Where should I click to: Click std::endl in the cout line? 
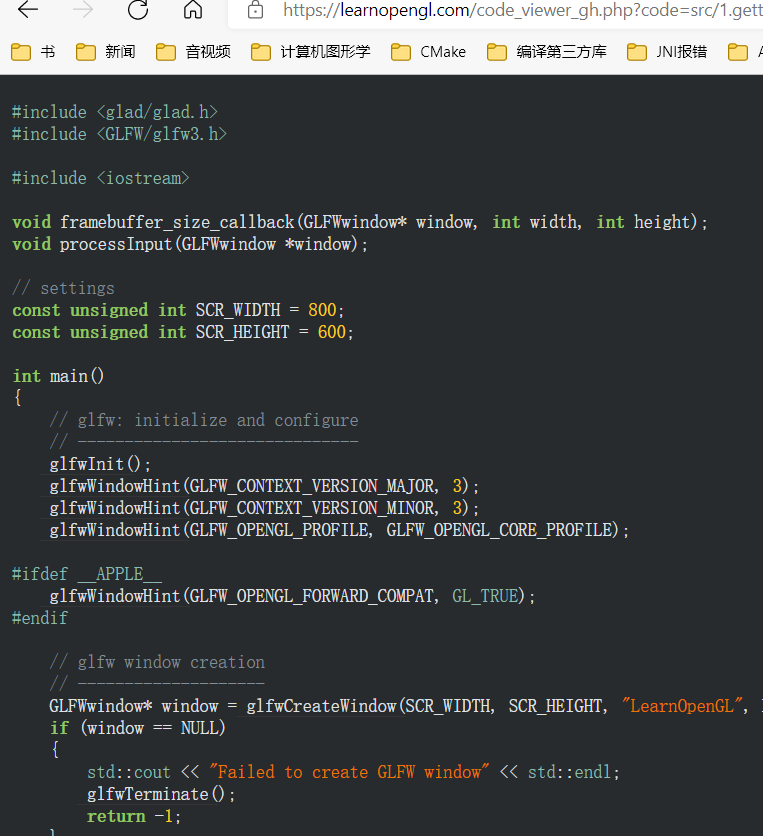click(569, 772)
